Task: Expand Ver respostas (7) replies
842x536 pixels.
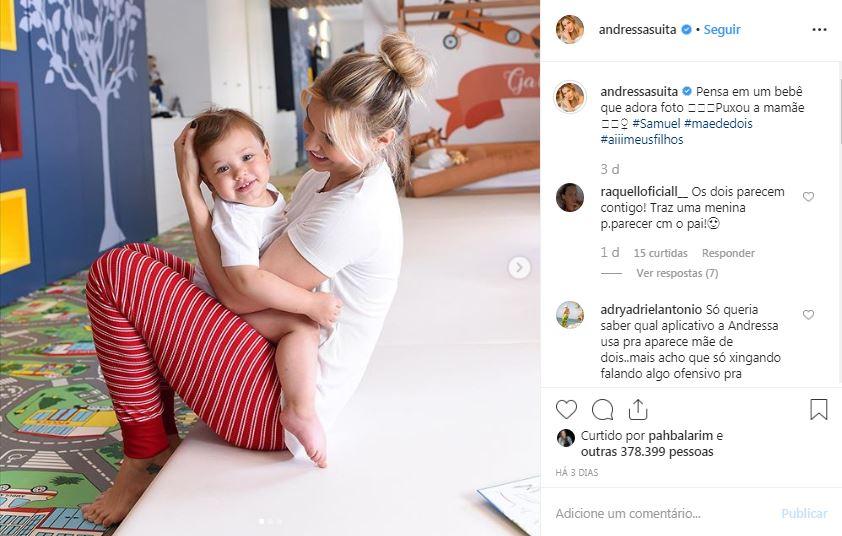Action: (677, 273)
